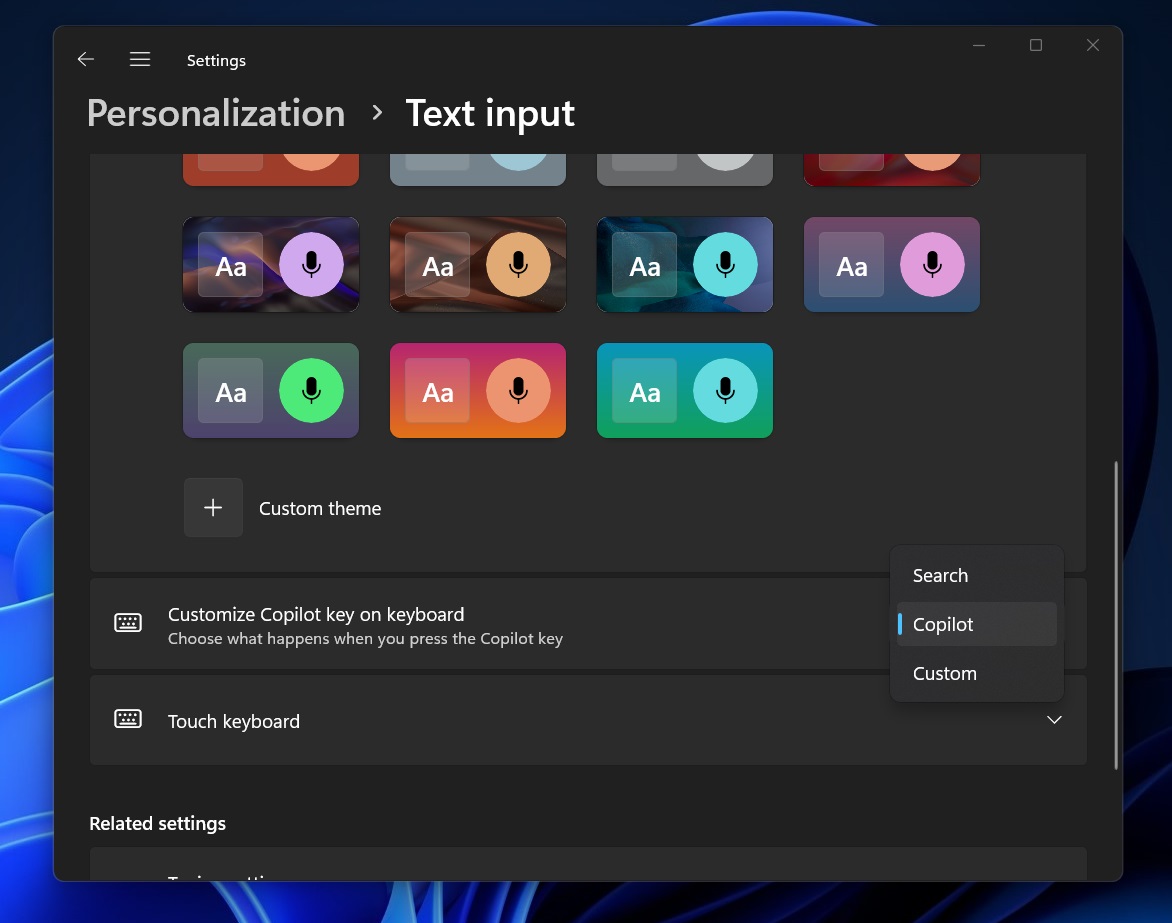Click the purple microphone theme icon
This screenshot has height=923, width=1172.
coord(311,265)
